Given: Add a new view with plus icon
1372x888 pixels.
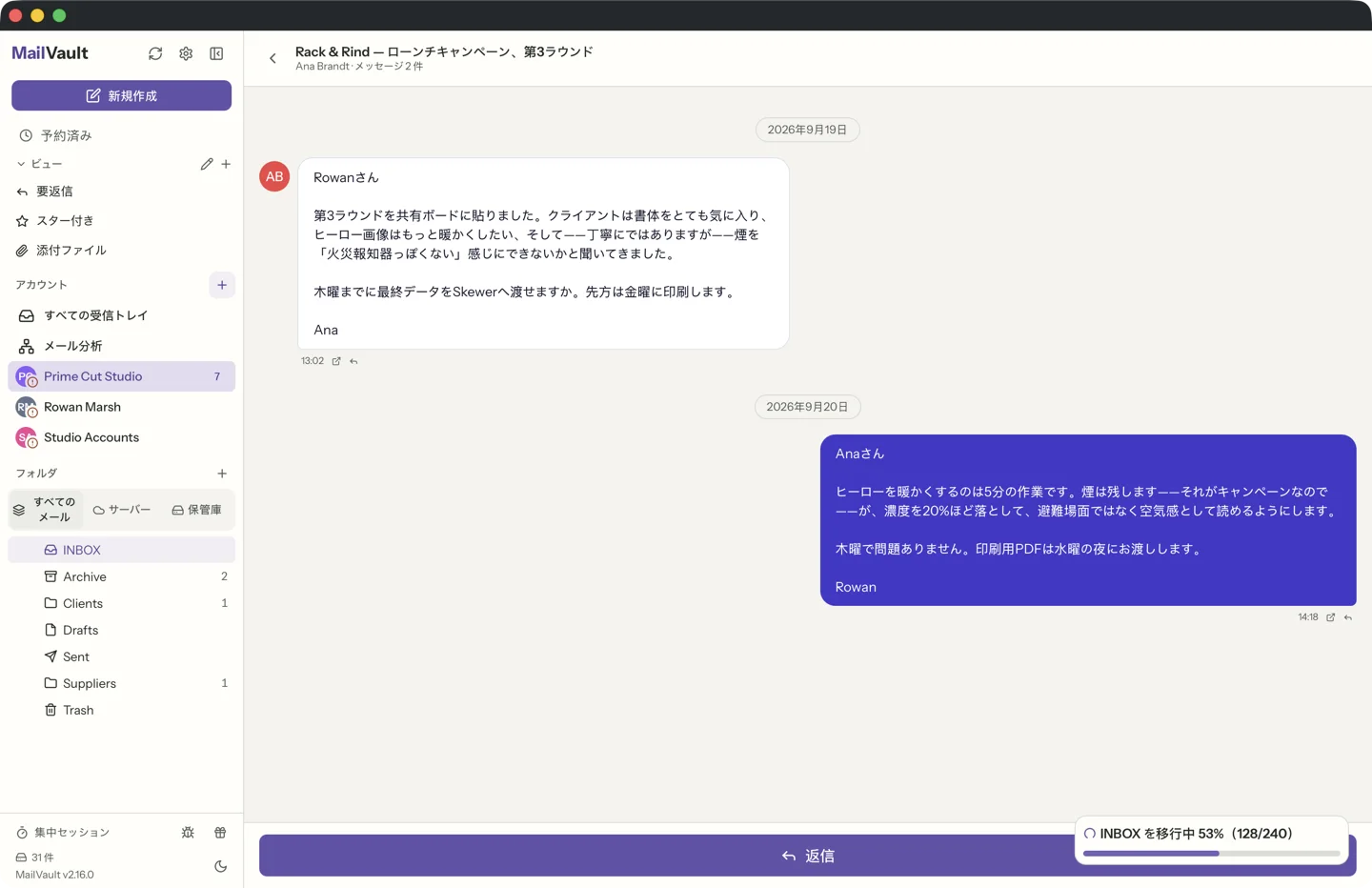Looking at the screenshot, I should [226, 164].
